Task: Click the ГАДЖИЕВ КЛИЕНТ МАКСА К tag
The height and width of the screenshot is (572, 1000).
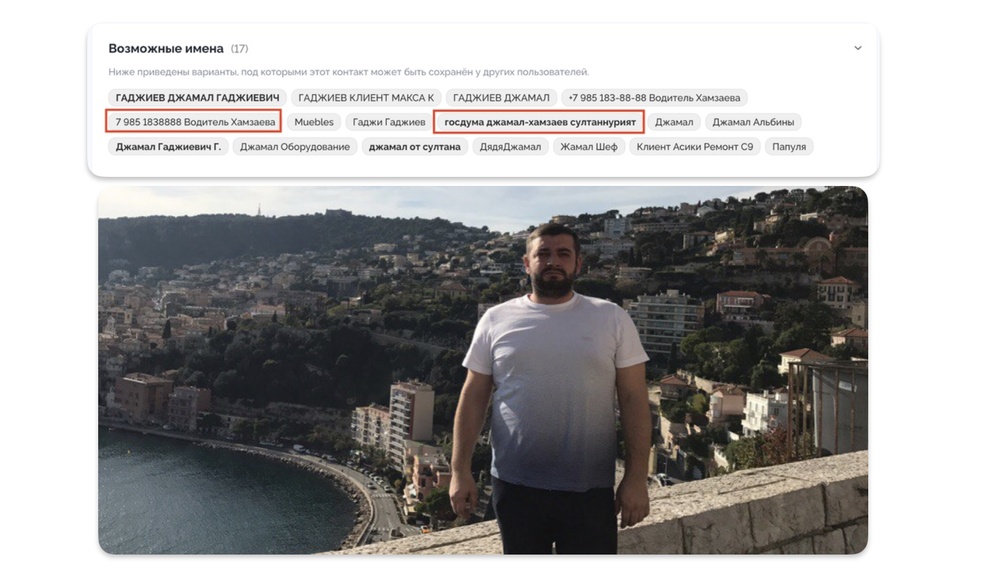Action: pos(366,98)
